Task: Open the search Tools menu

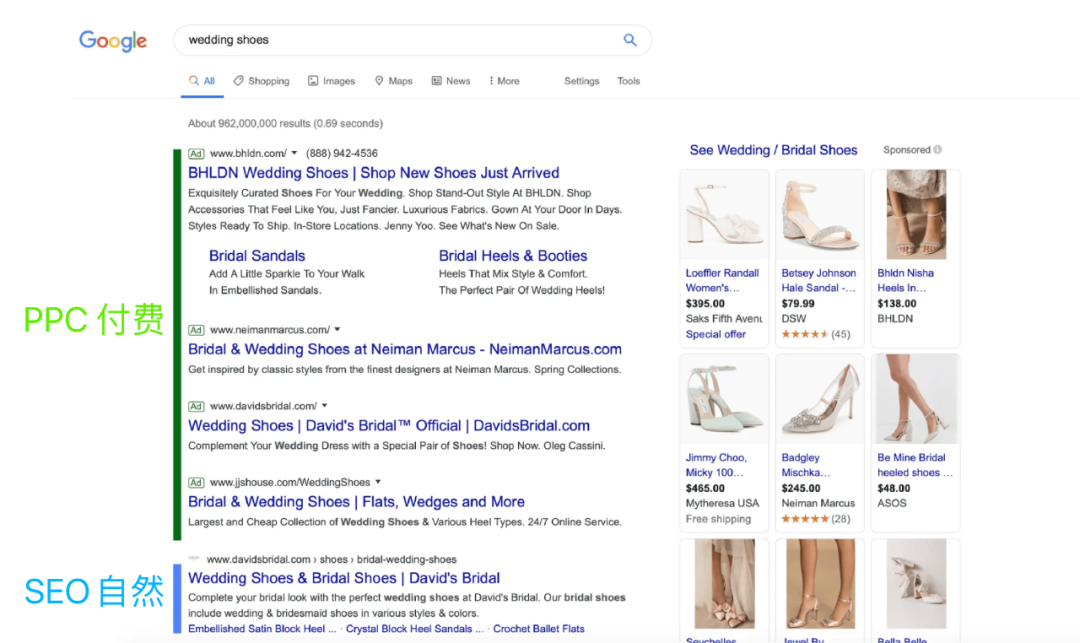Action: (628, 81)
